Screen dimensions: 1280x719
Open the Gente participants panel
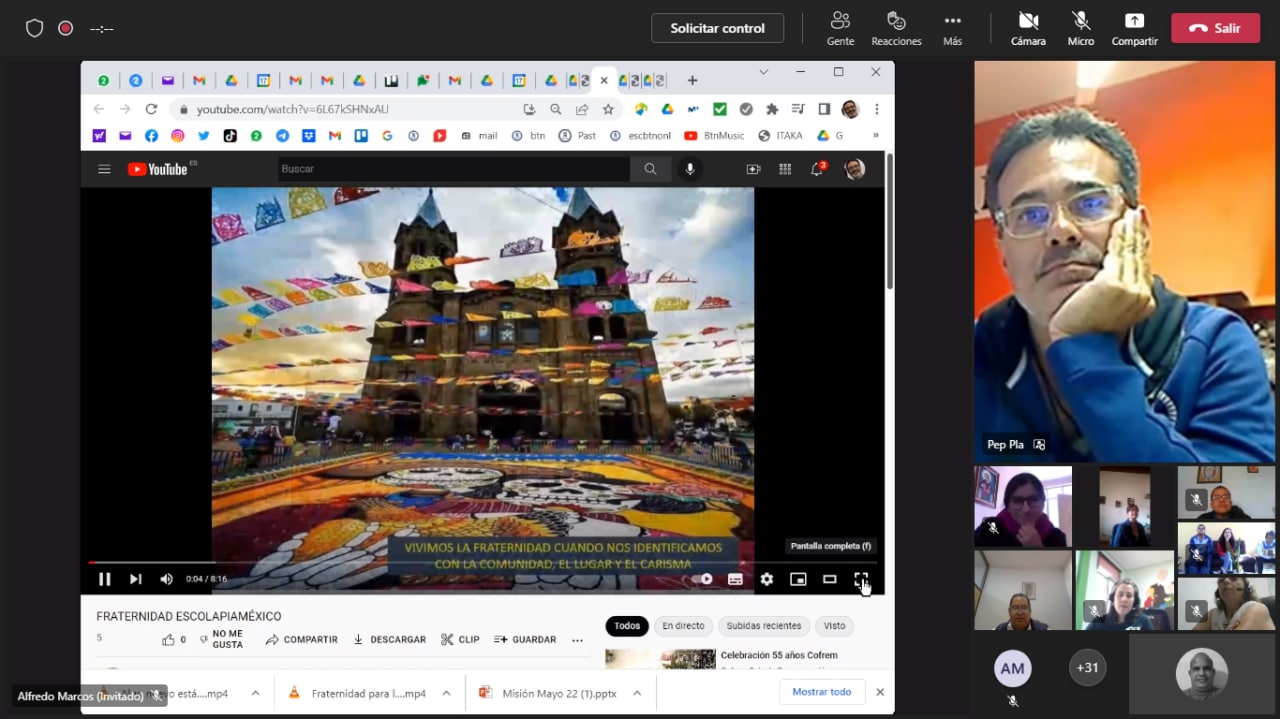pyautogui.click(x=840, y=27)
